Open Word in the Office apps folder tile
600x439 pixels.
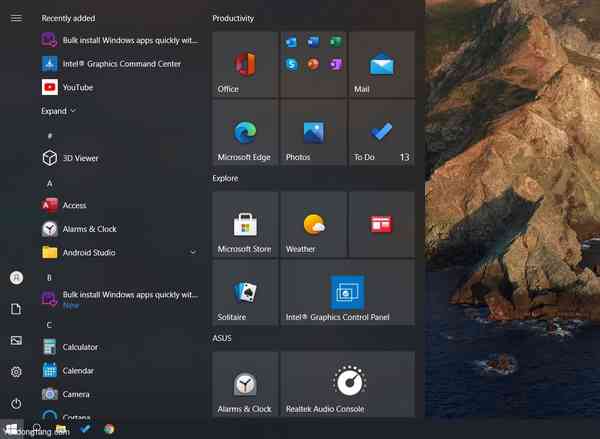point(313,42)
